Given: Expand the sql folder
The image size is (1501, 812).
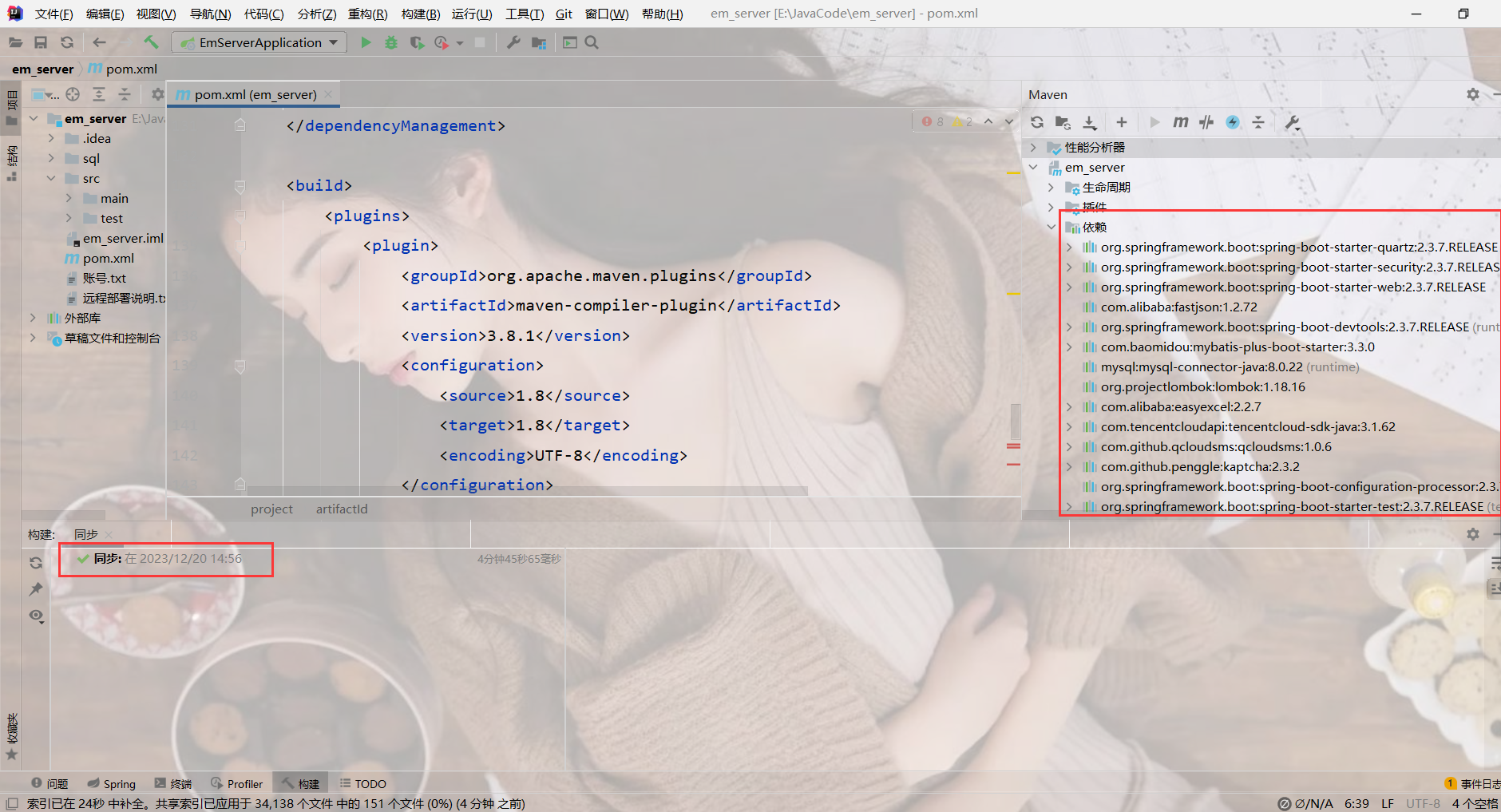Looking at the screenshot, I should (51, 158).
